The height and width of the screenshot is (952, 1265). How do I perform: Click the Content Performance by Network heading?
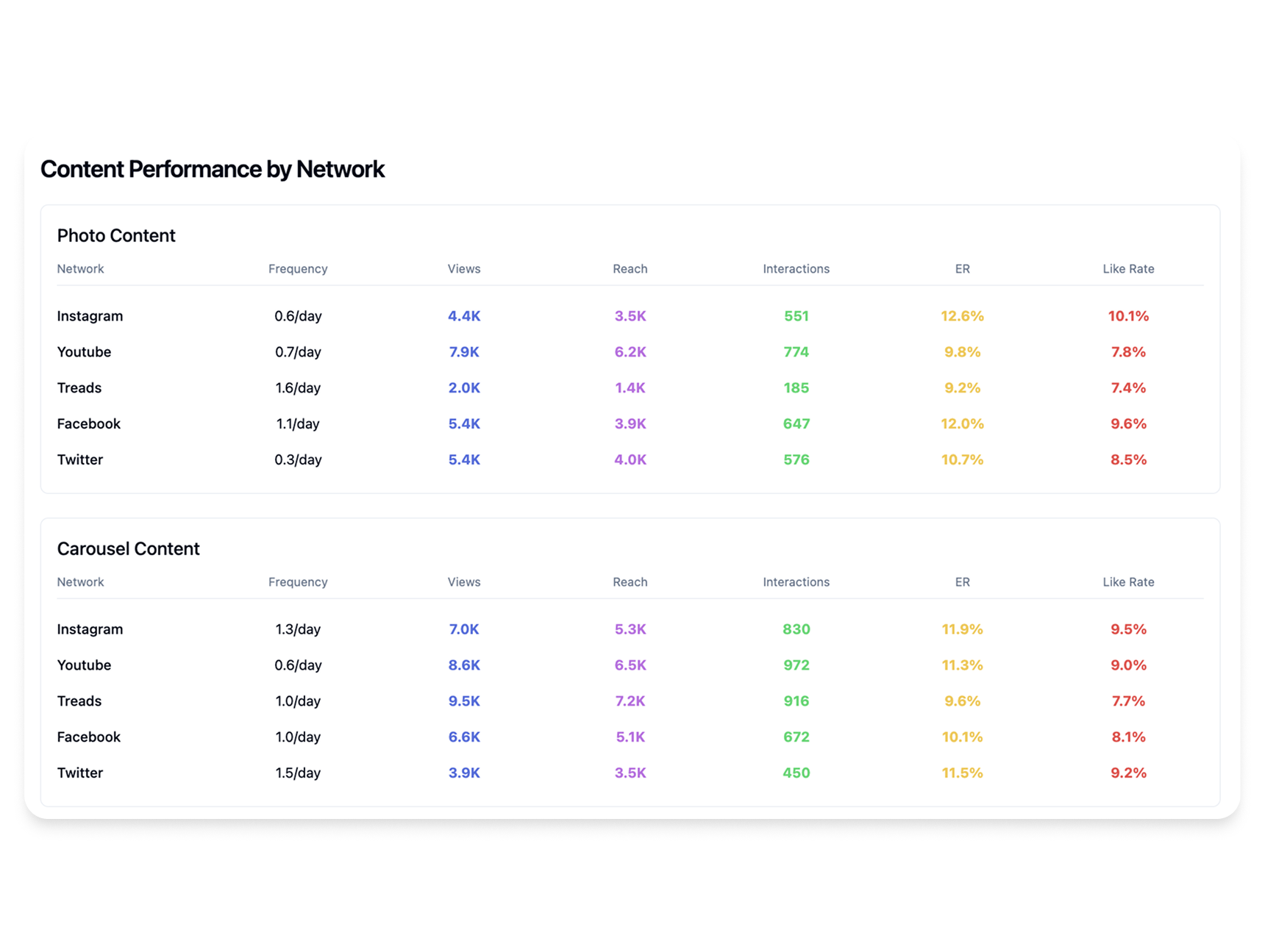(212, 169)
